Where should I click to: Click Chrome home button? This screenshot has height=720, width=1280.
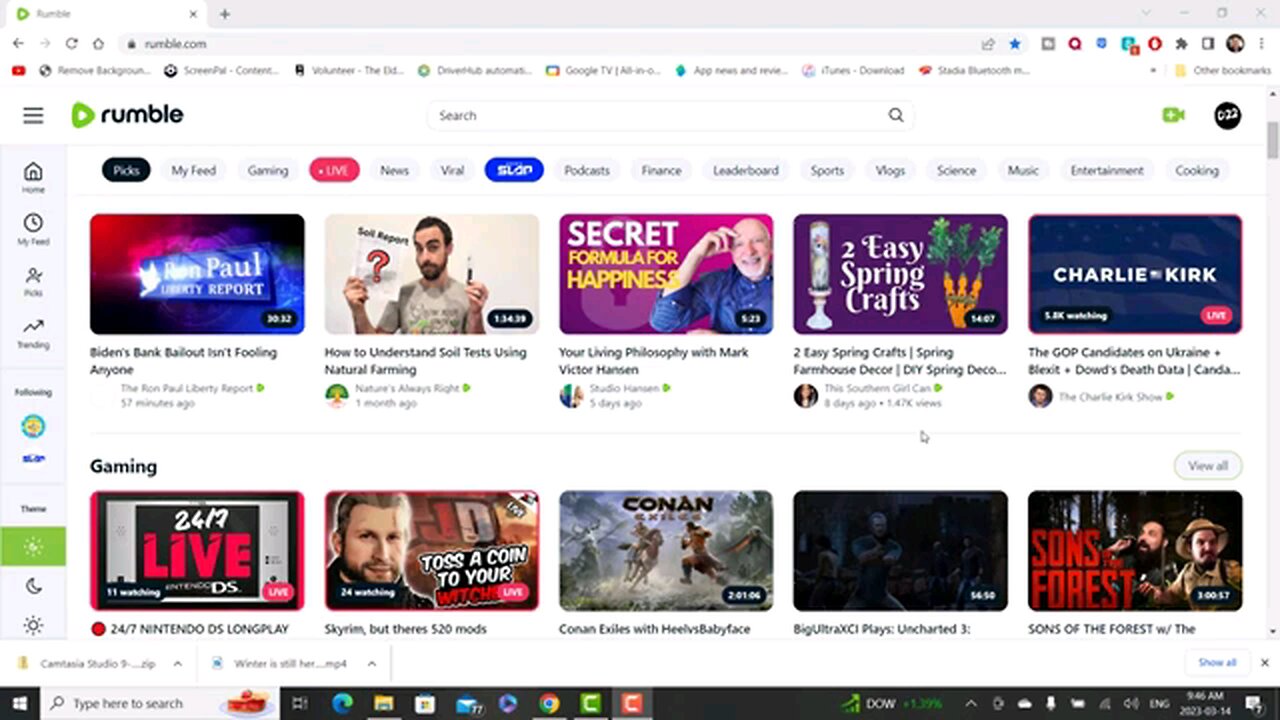98,44
